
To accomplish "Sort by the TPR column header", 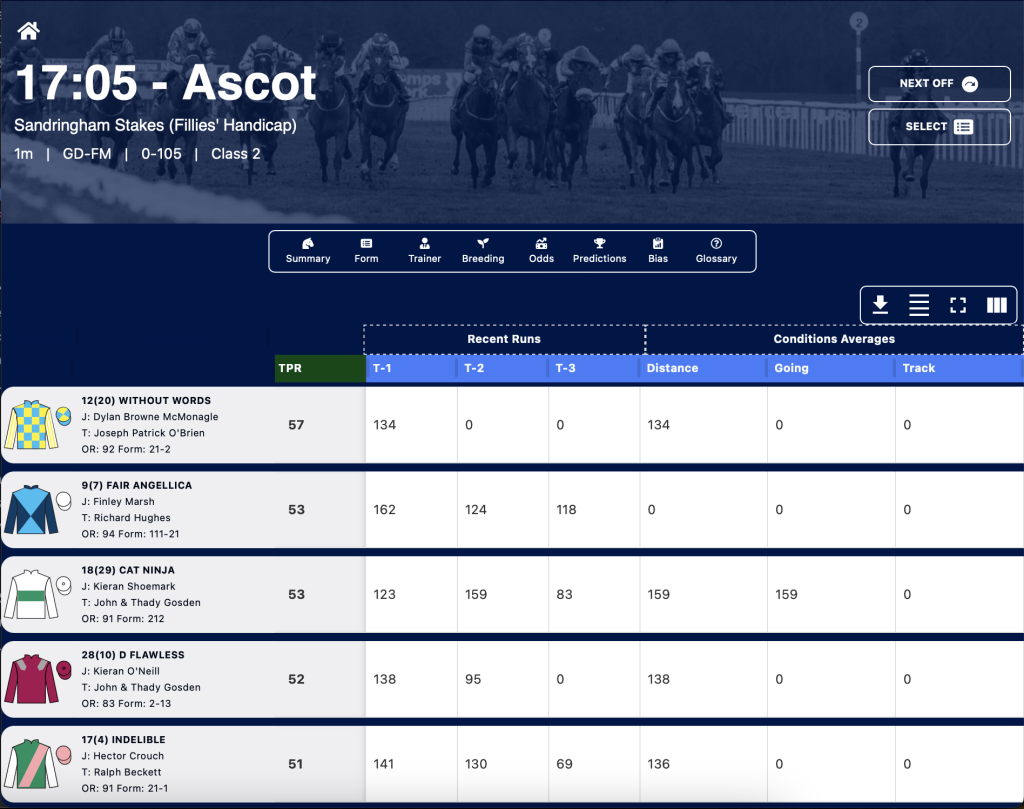I will (x=320, y=368).
